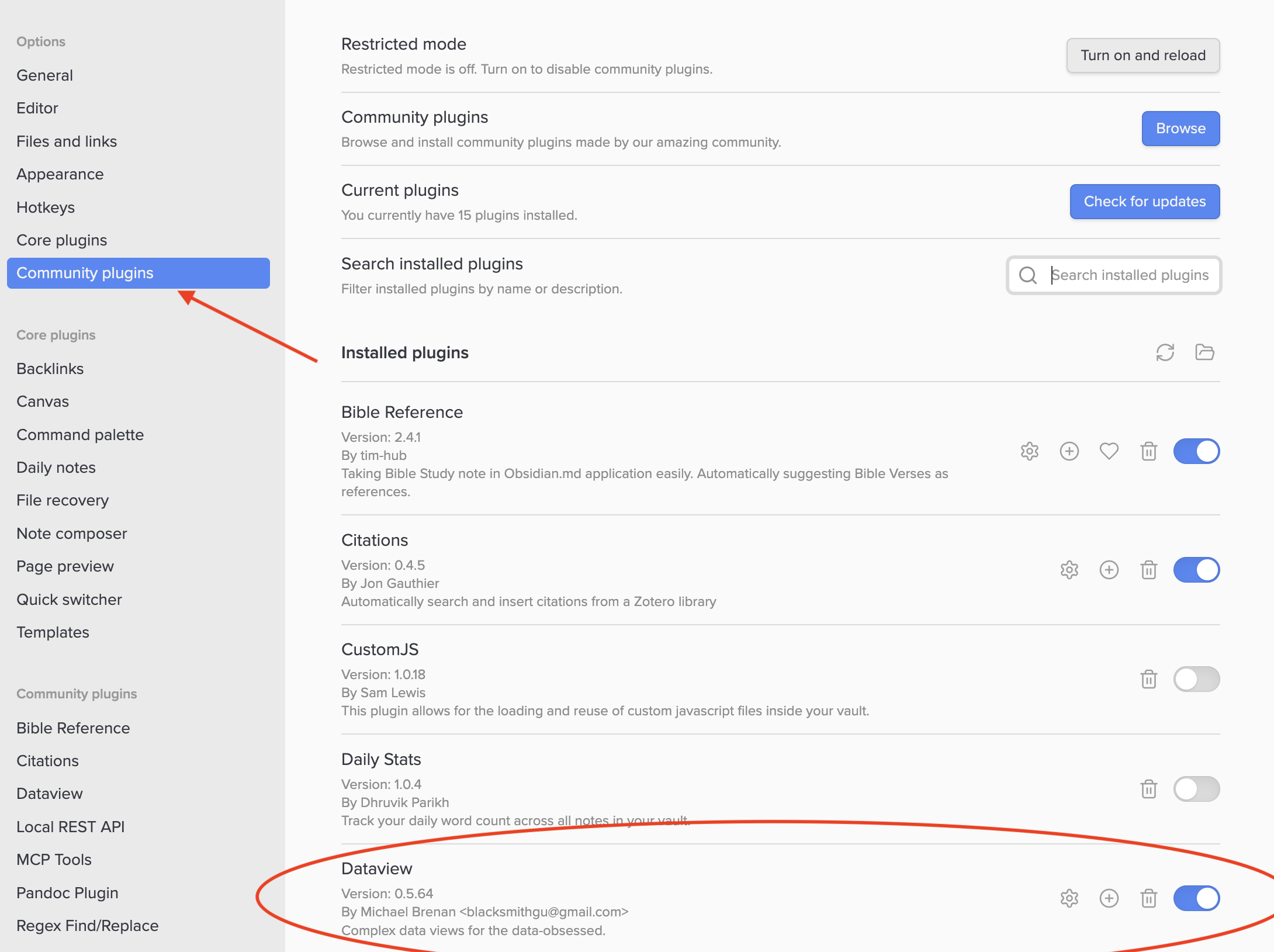This screenshot has width=1274, height=952.
Task: Disable the Citations plugin toggle
Action: [1196, 570]
